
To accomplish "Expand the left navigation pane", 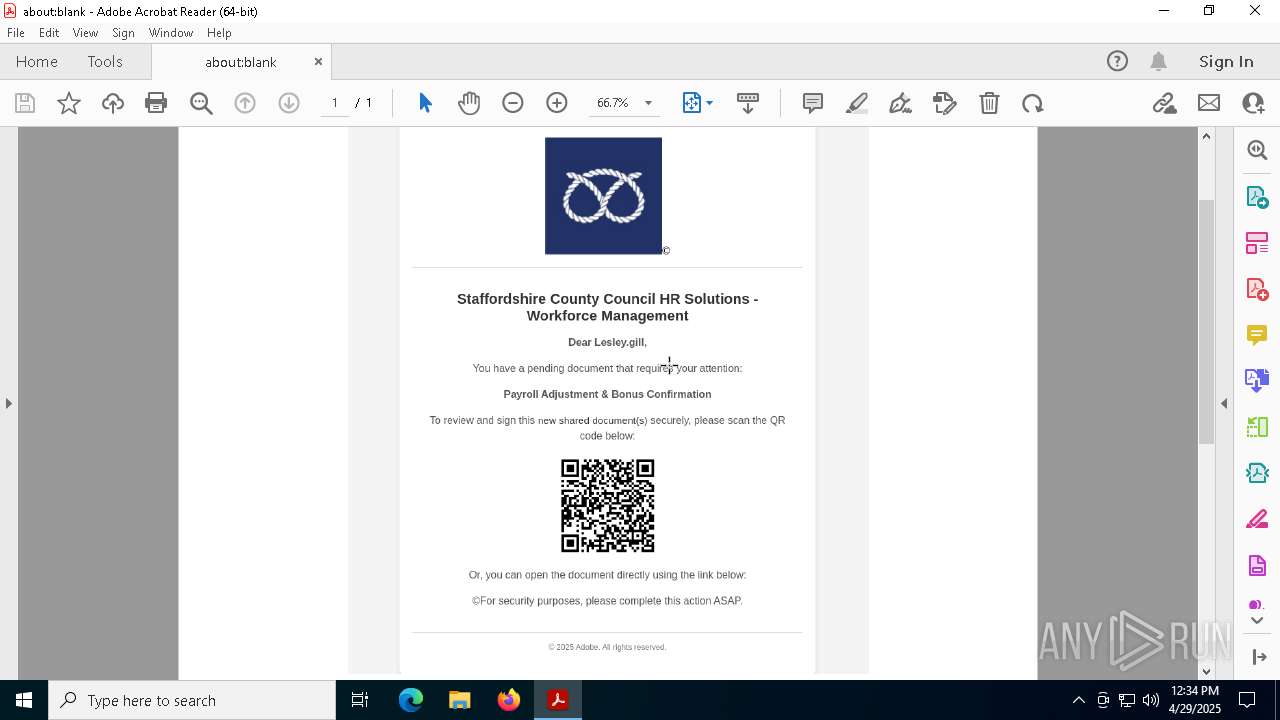I will tap(9, 403).
